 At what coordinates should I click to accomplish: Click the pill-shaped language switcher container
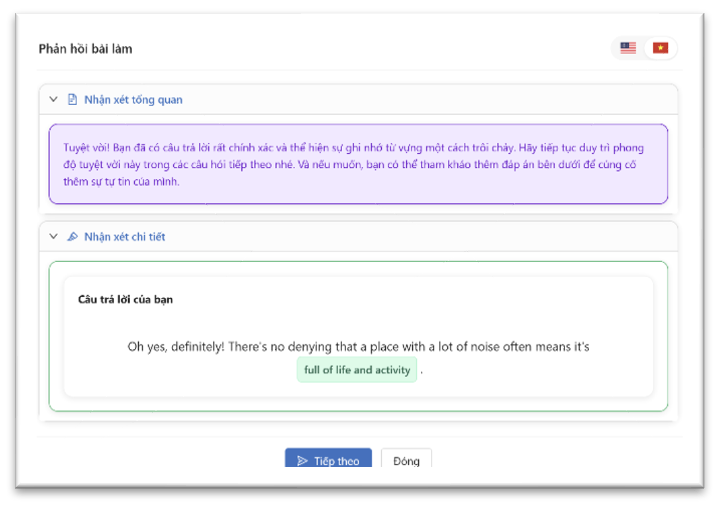[x=644, y=48]
